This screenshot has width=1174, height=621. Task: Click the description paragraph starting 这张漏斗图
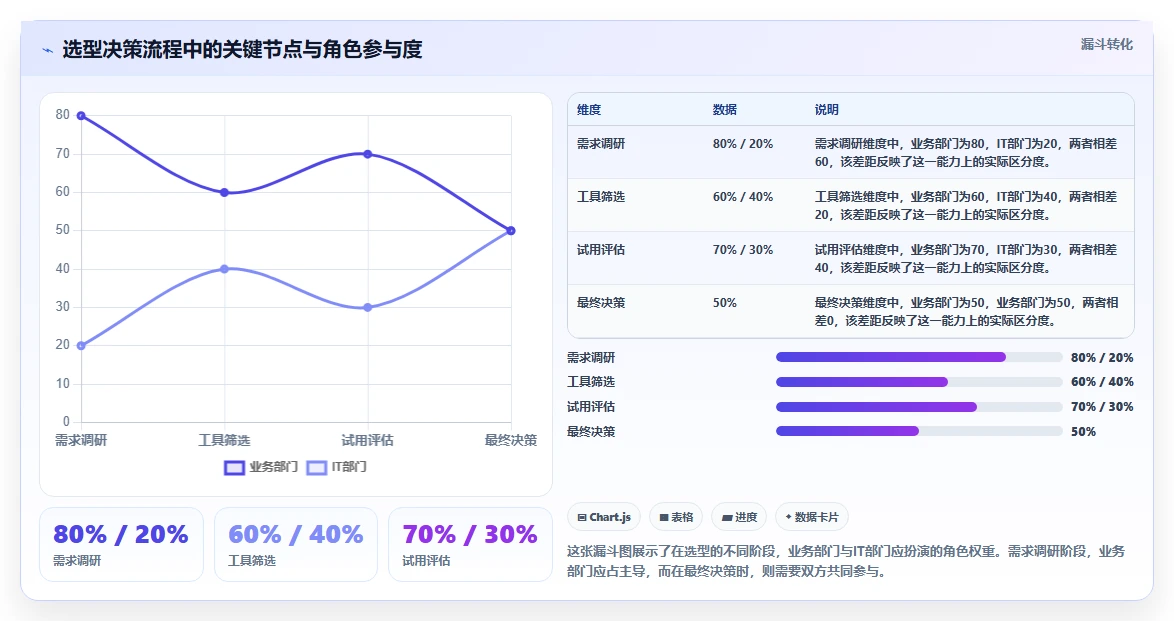coord(846,561)
